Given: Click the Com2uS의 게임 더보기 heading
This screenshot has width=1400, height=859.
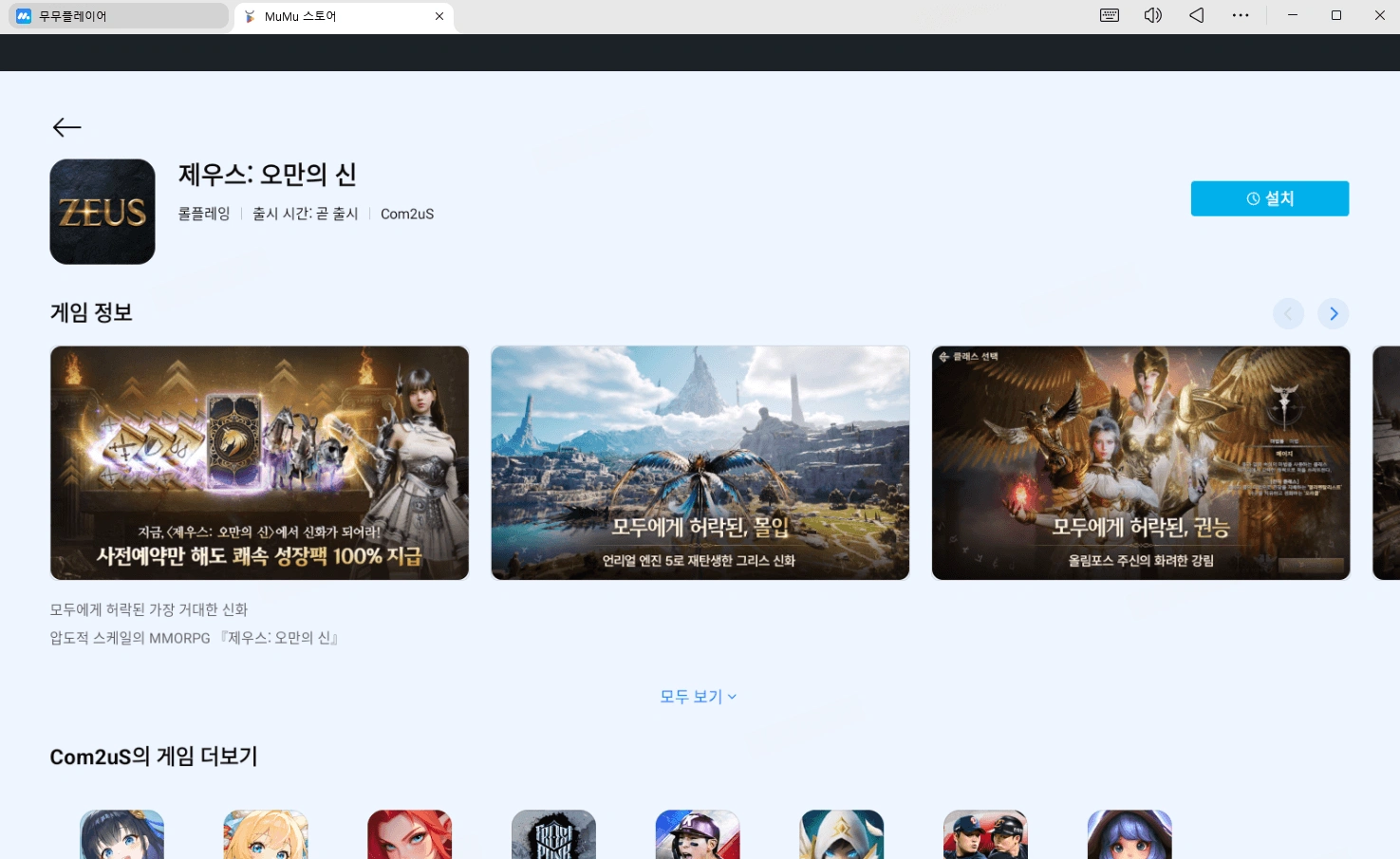Looking at the screenshot, I should point(154,756).
